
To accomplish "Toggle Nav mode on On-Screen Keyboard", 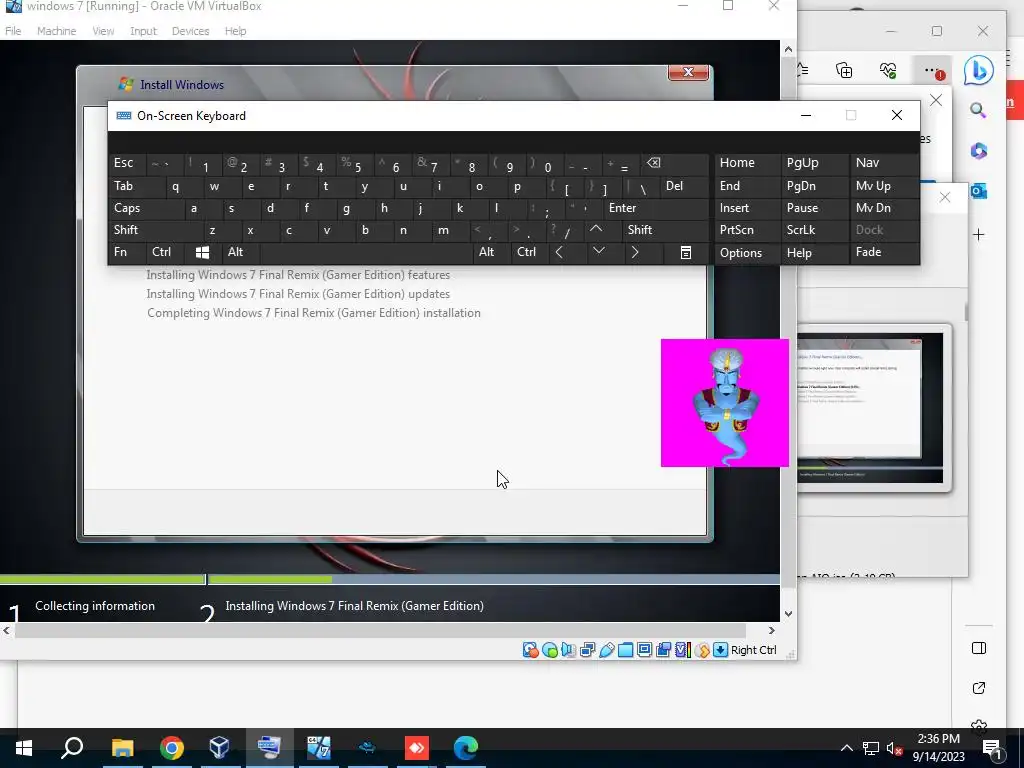I will (x=884, y=163).
